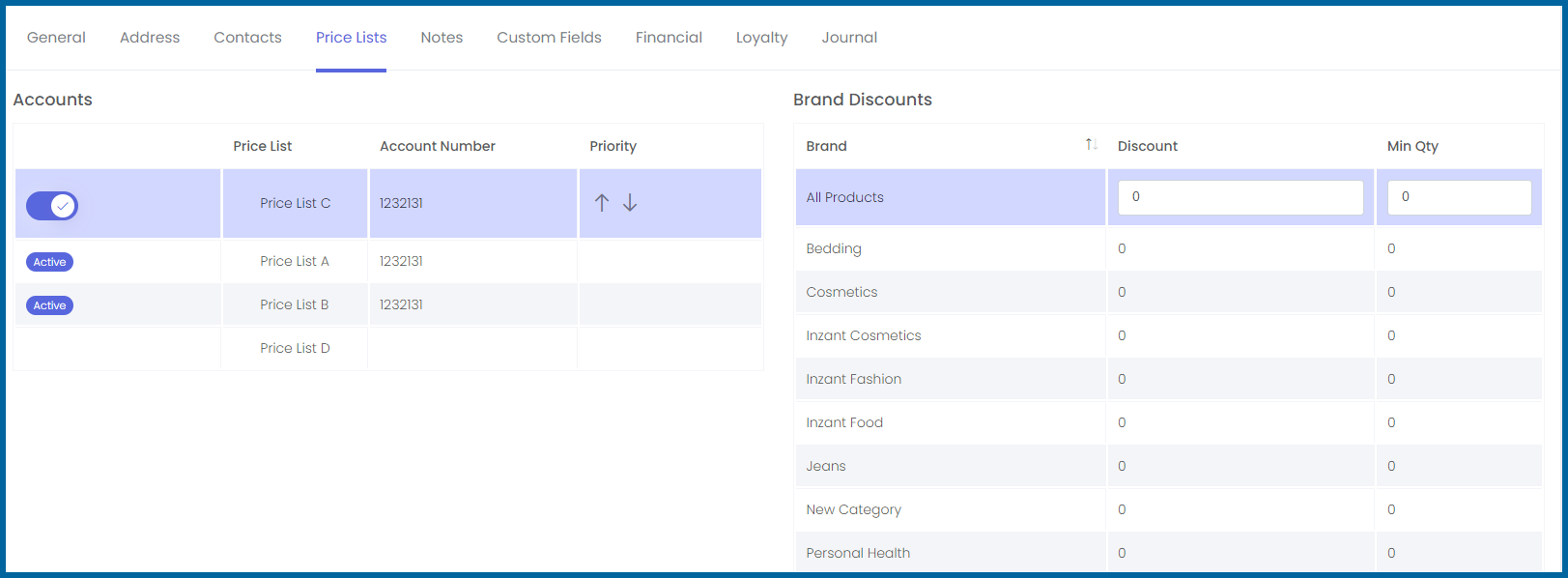Switch to the Financial tab

[669, 38]
